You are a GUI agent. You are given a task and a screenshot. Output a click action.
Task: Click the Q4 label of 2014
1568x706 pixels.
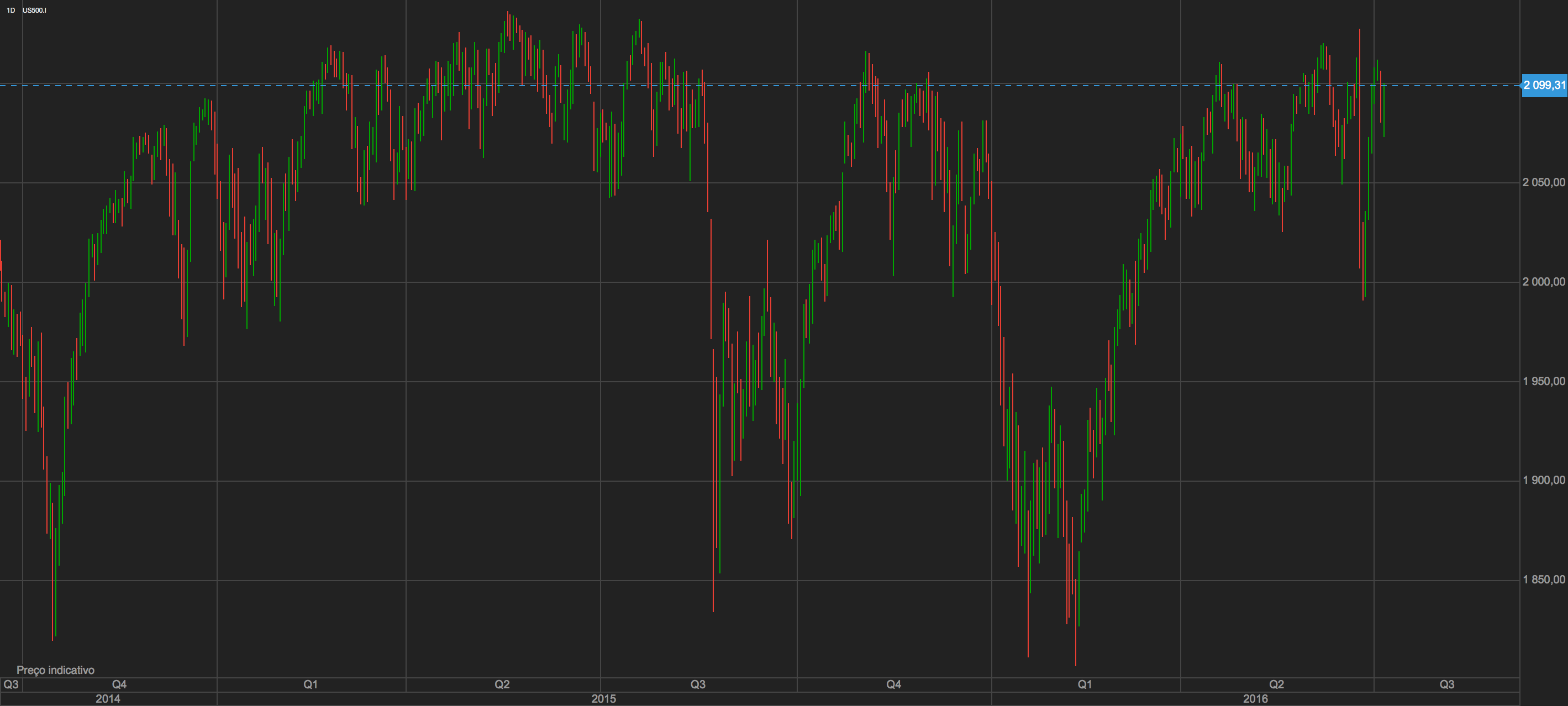pyautogui.click(x=119, y=684)
